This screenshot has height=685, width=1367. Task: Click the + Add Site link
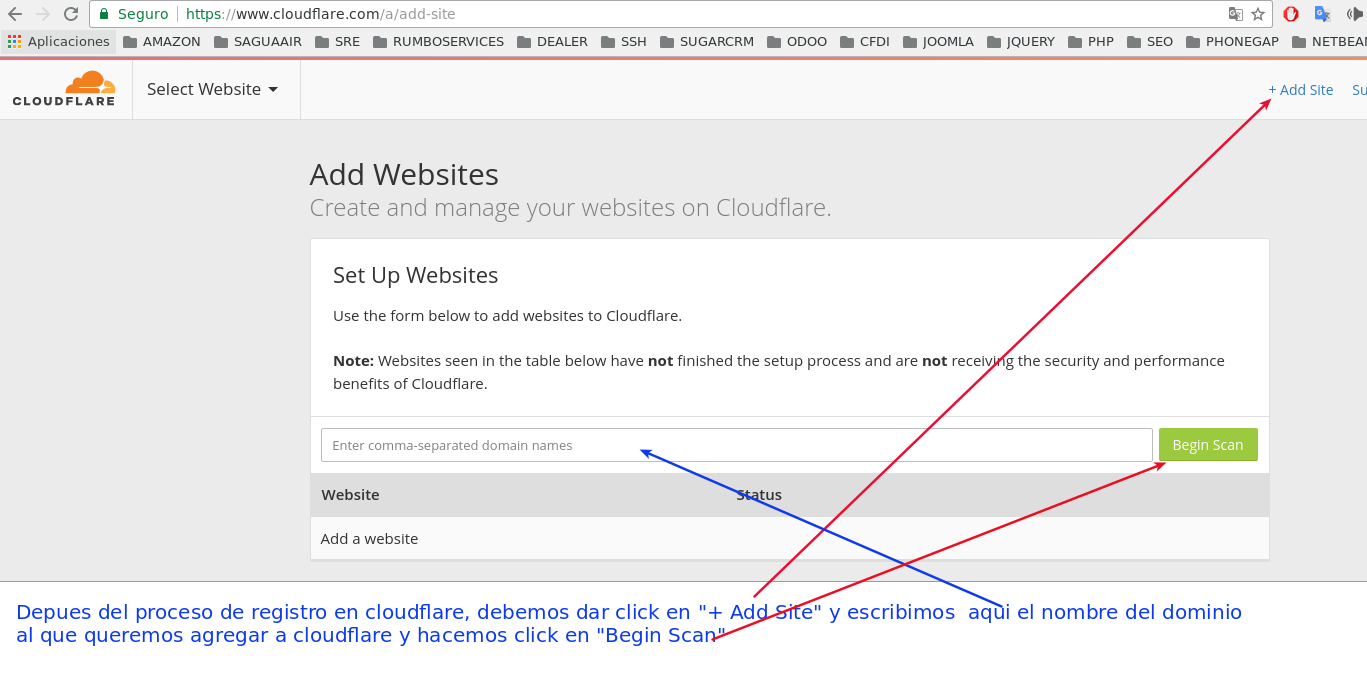point(1300,89)
